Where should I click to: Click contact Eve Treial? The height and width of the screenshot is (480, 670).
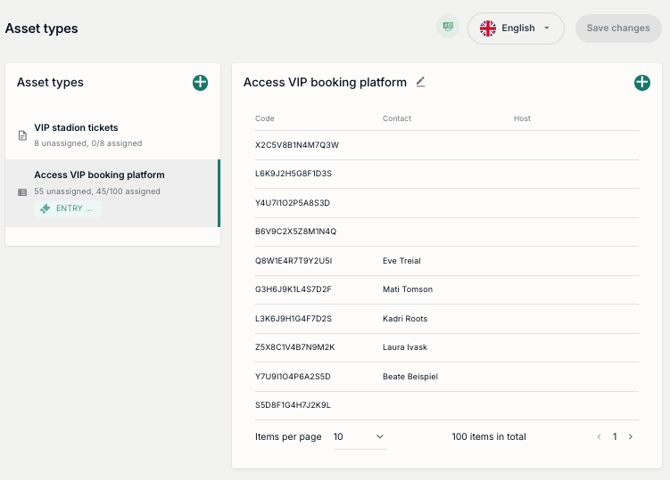pyautogui.click(x=401, y=261)
